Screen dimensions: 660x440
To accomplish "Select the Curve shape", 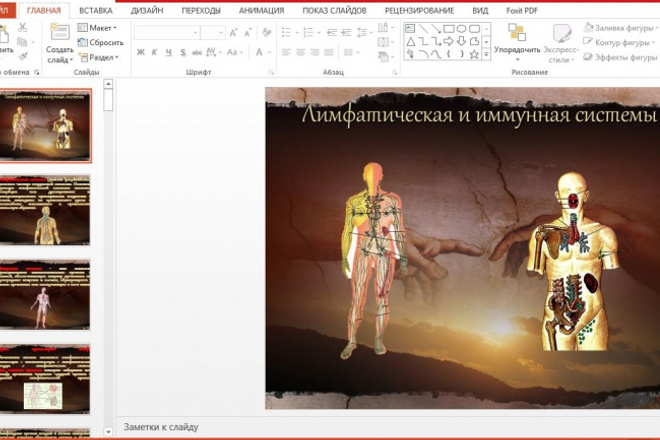I will 436,54.
